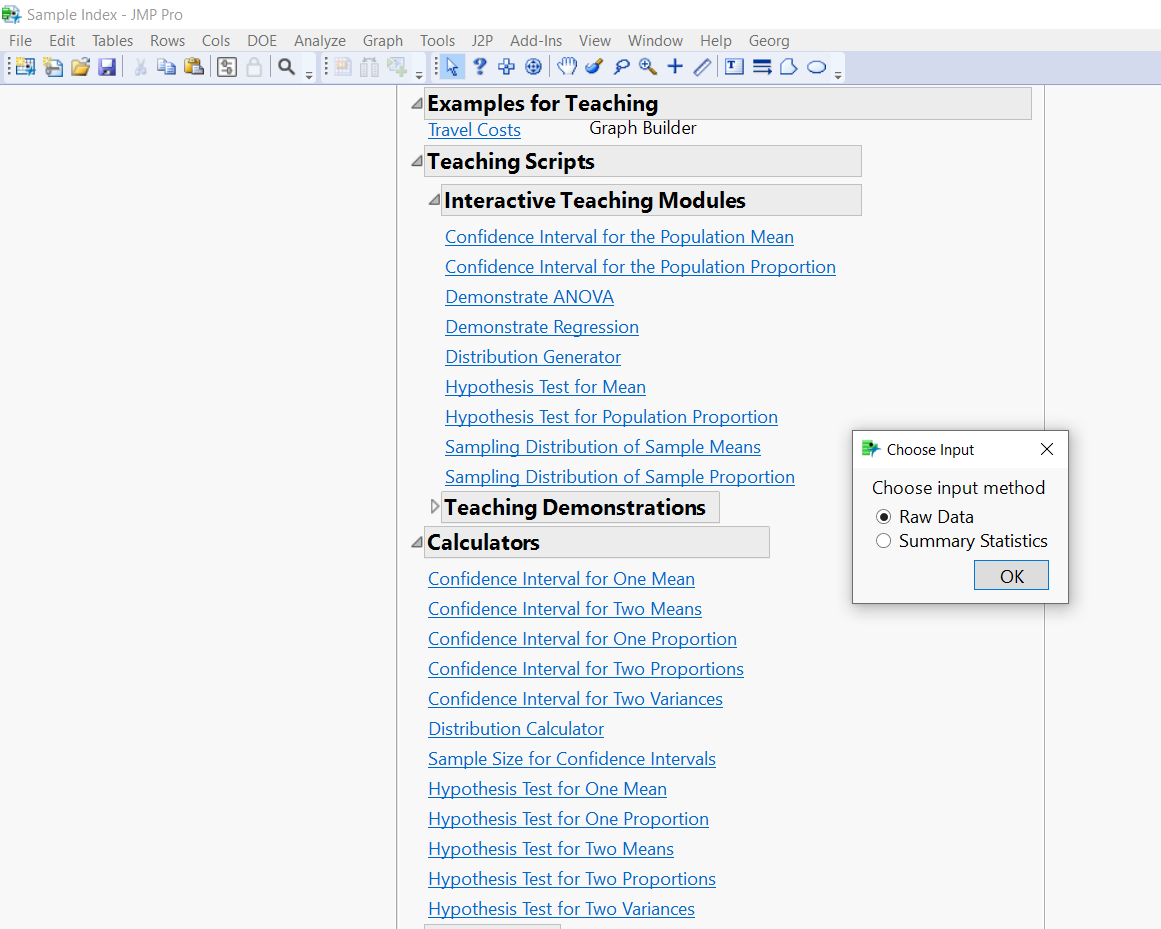Open Demonstrate Regression module
This screenshot has width=1161, height=929.
pos(542,327)
